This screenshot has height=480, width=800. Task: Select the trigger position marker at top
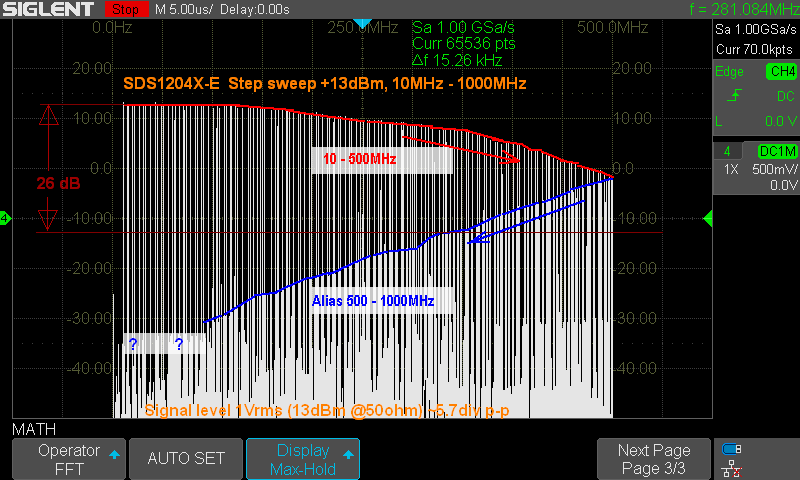click(x=362, y=23)
